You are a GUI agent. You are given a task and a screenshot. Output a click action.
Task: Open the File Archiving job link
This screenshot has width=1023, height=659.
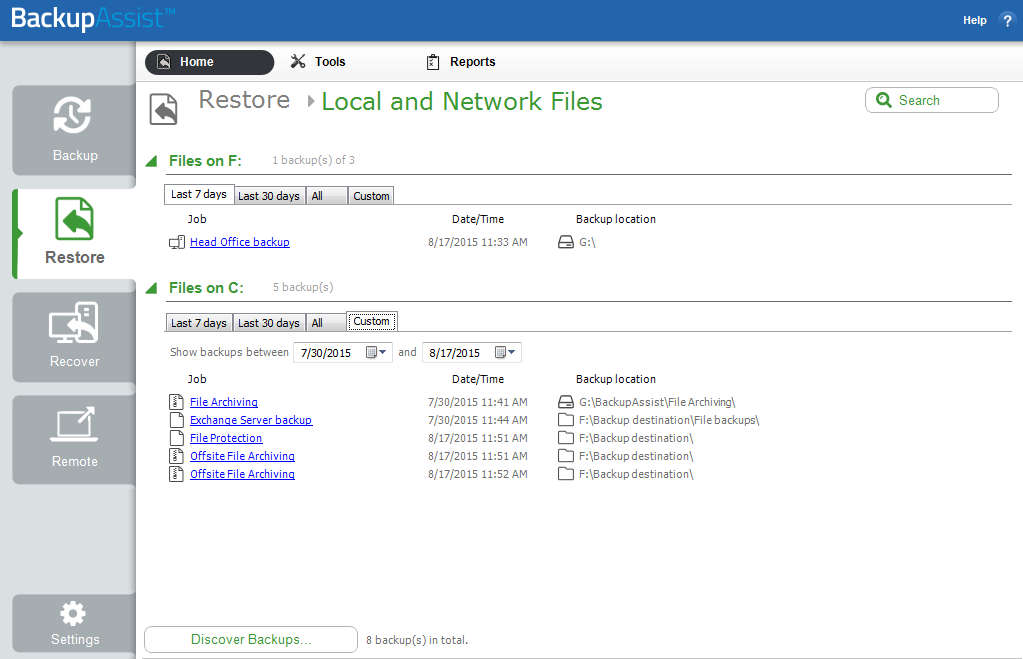click(x=224, y=402)
